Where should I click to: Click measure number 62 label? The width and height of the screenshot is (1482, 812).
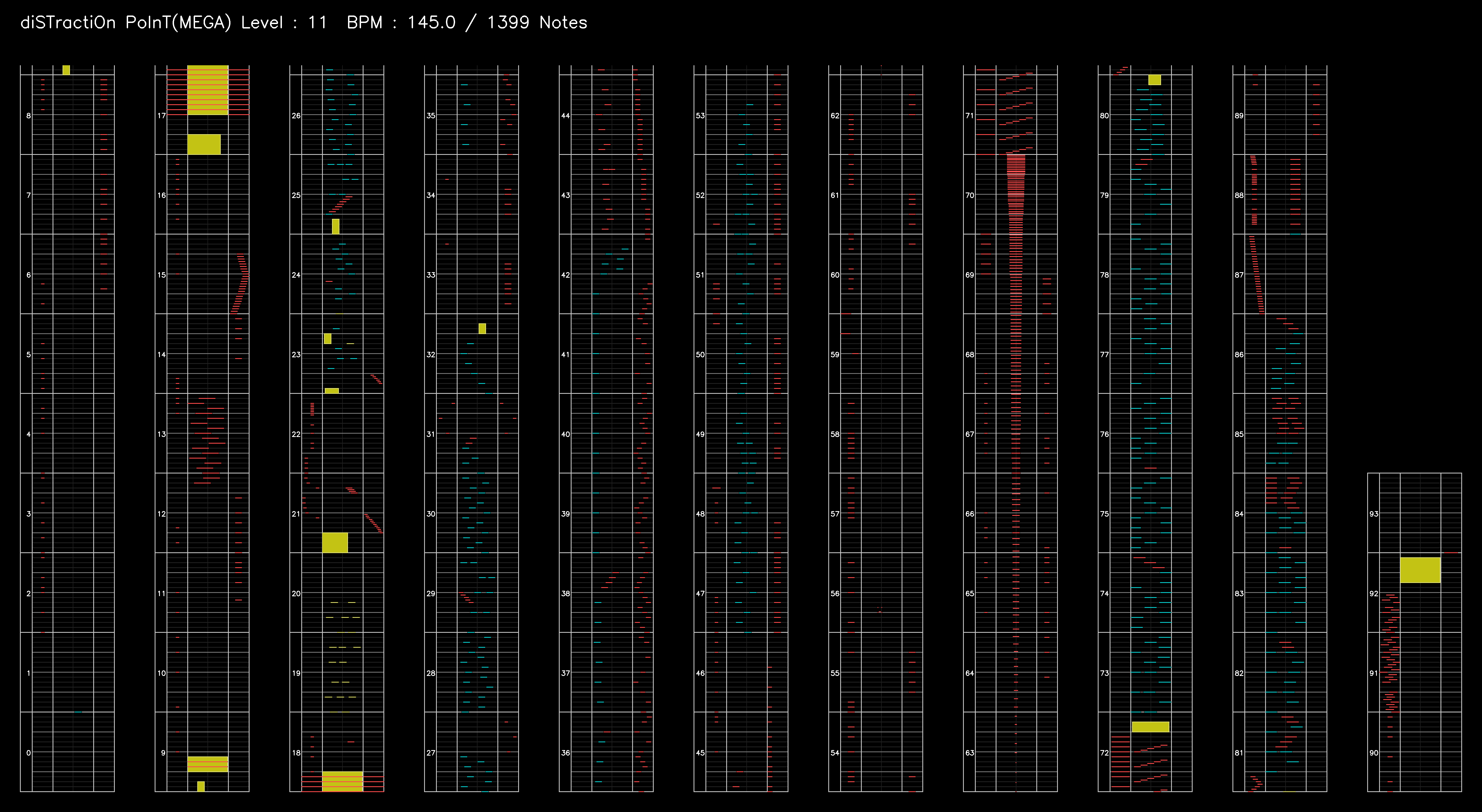(x=835, y=116)
